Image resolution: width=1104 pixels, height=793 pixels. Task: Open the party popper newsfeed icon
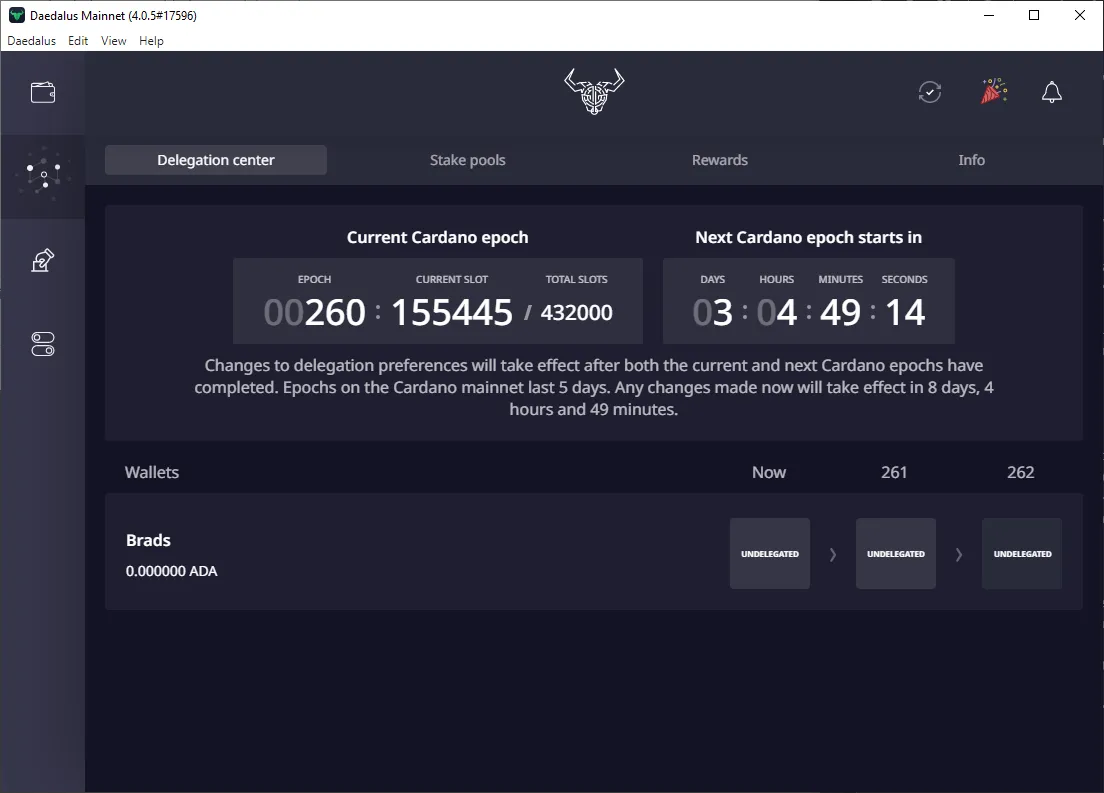tap(993, 92)
